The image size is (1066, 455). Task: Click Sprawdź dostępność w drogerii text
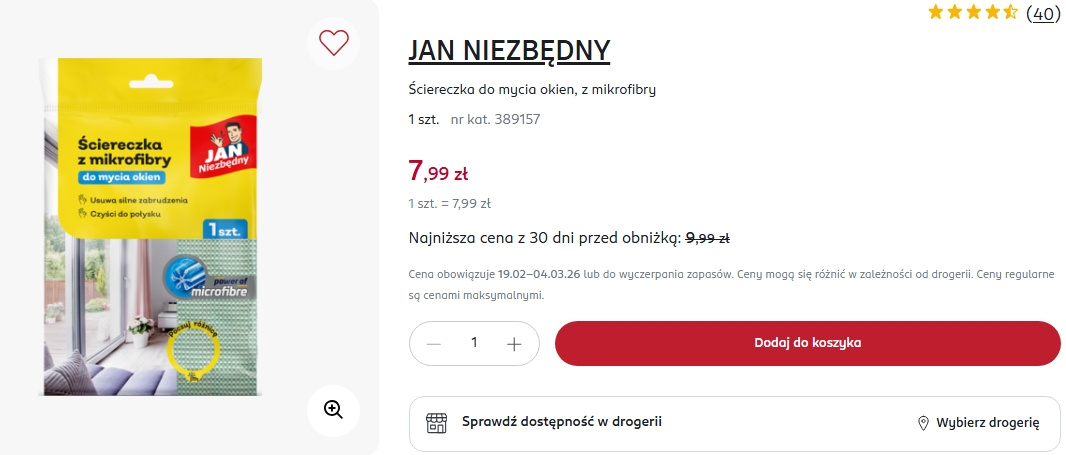click(x=561, y=422)
